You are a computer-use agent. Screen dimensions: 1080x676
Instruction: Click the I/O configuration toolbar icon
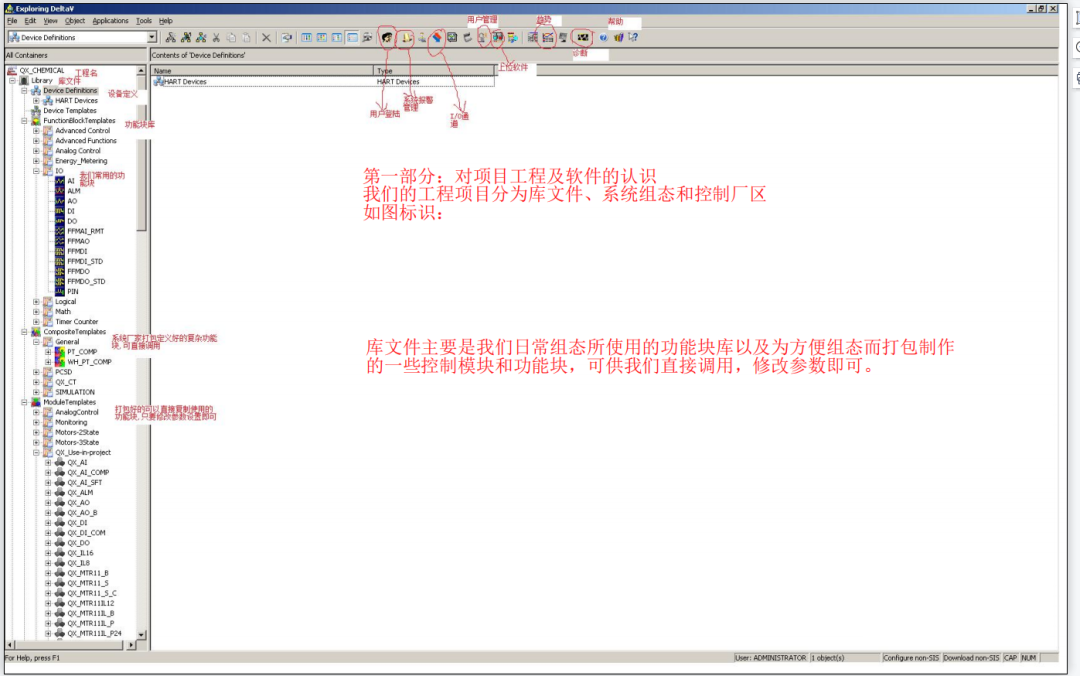point(437,38)
